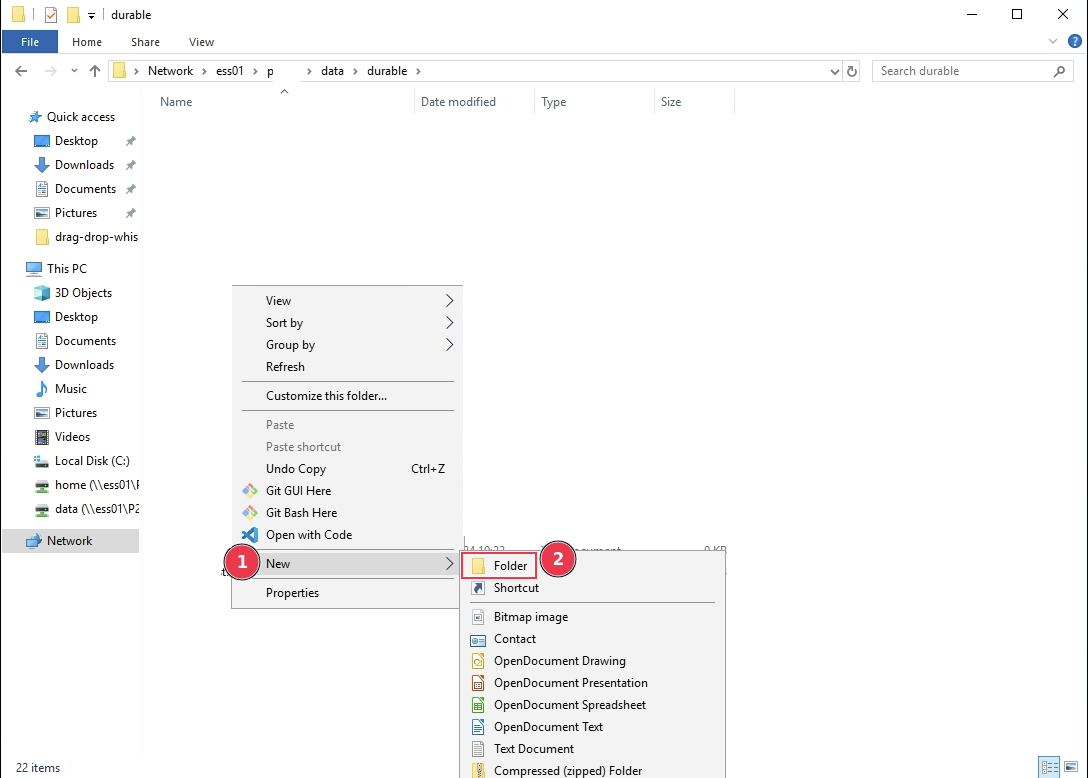Select Customize this folder... in the context menu
The width and height of the screenshot is (1088, 778).
point(326,396)
